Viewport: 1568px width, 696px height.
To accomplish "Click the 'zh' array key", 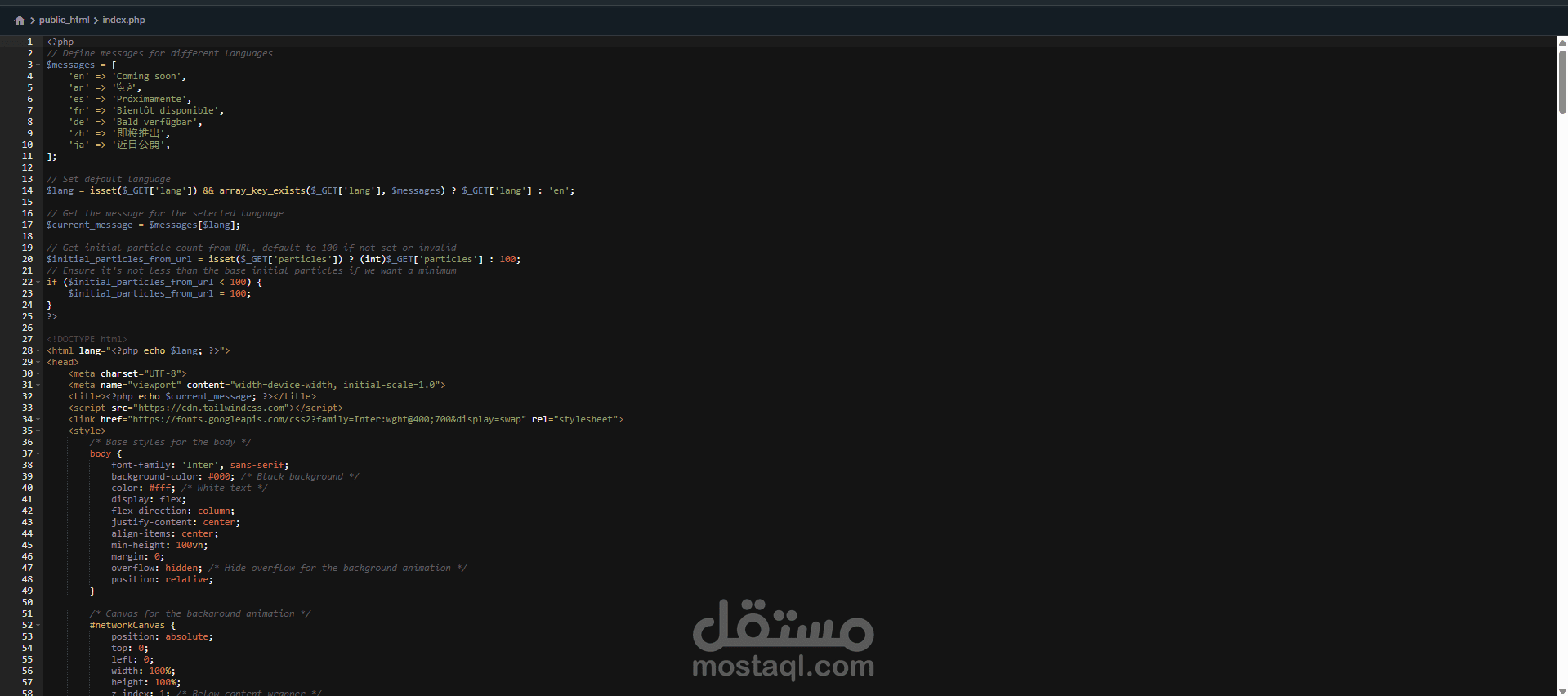I will point(78,133).
